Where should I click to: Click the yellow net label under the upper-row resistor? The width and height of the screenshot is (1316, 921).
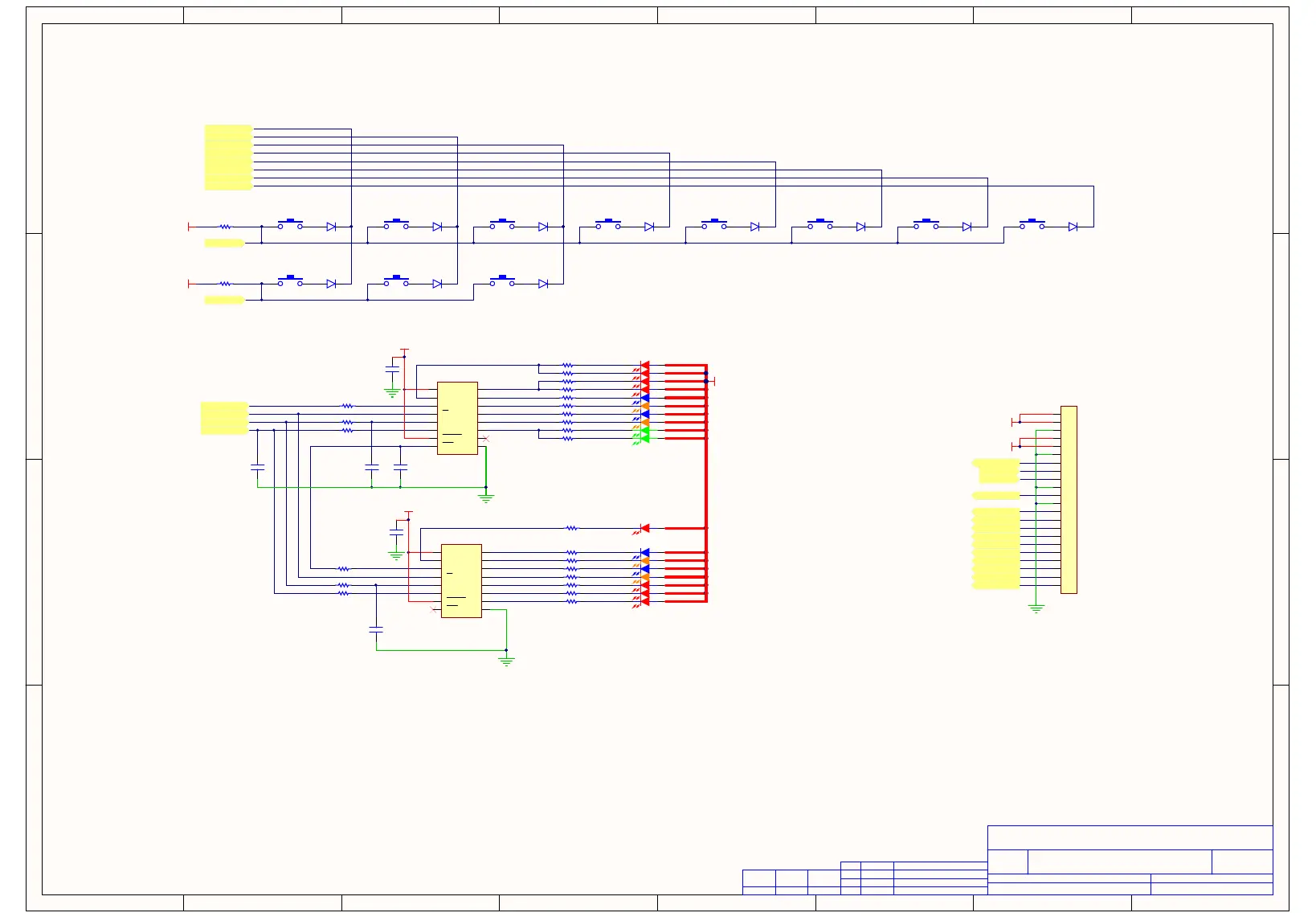click(x=224, y=243)
